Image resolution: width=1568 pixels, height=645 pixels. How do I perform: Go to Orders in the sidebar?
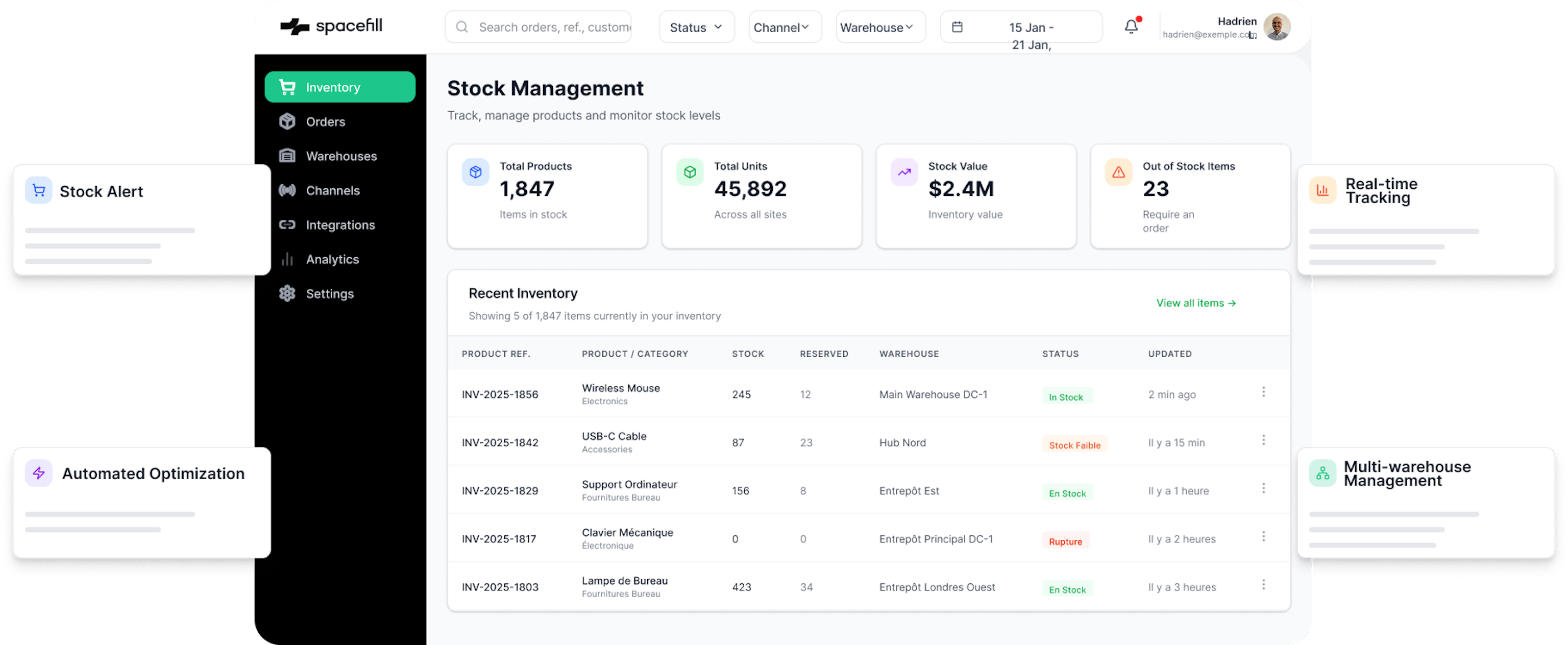pyautogui.click(x=325, y=121)
